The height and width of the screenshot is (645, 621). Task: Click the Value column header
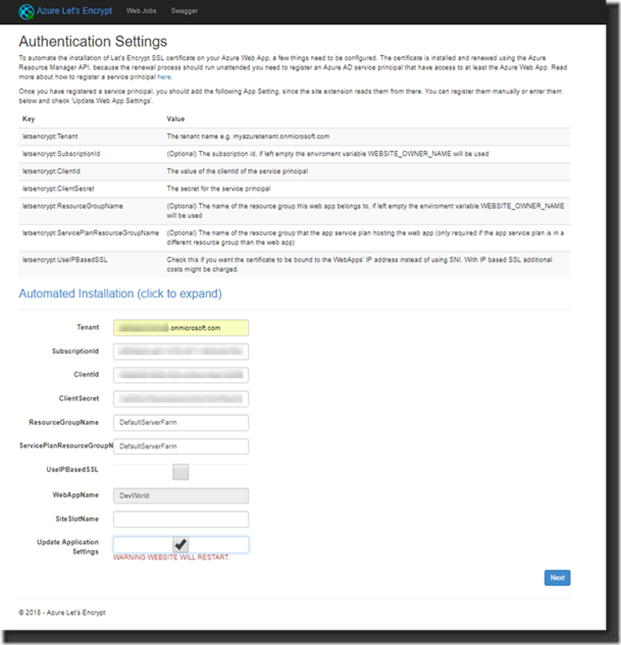(x=176, y=119)
